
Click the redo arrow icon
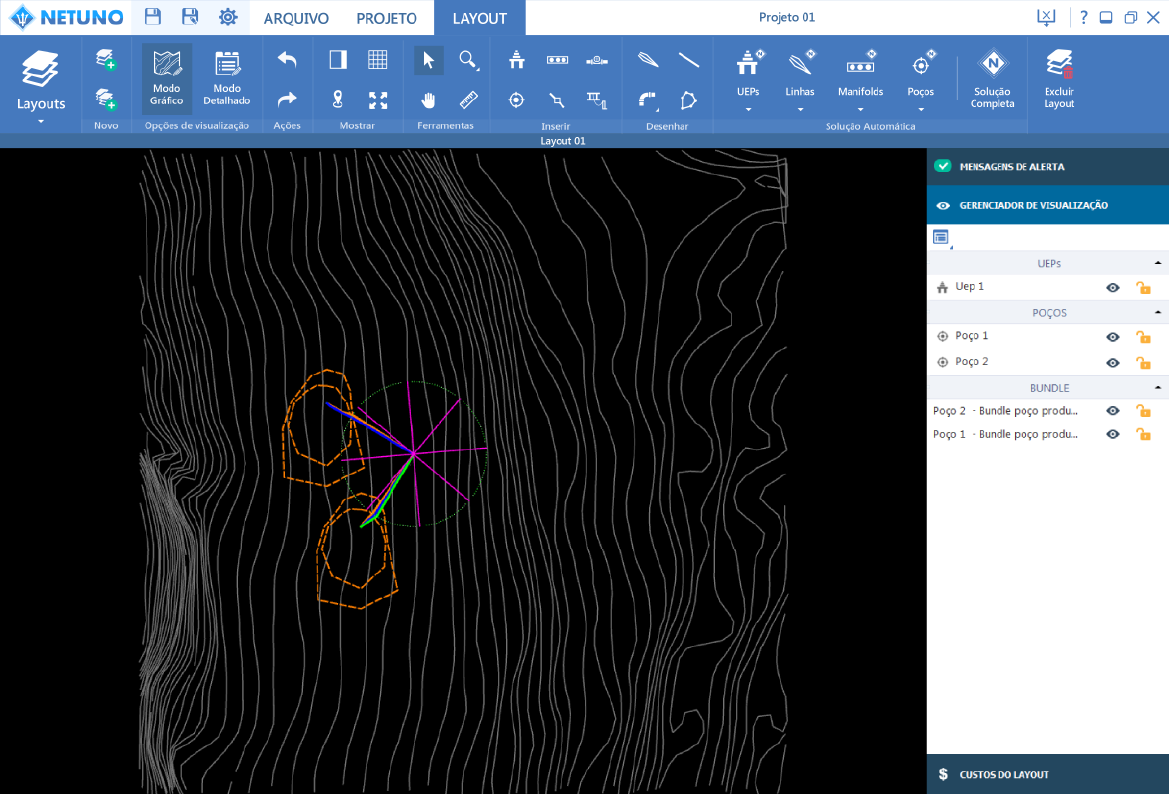pos(287,100)
